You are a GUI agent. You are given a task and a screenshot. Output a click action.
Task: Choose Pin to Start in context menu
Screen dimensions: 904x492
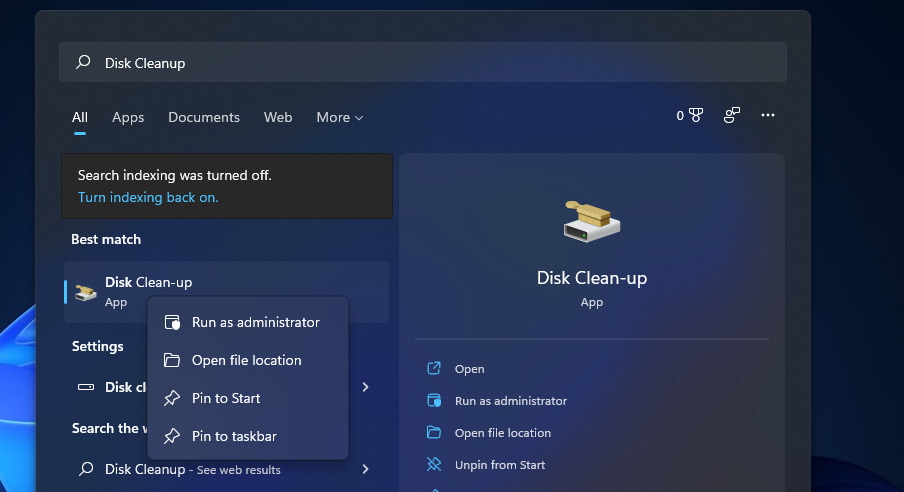pyautogui.click(x=248, y=398)
